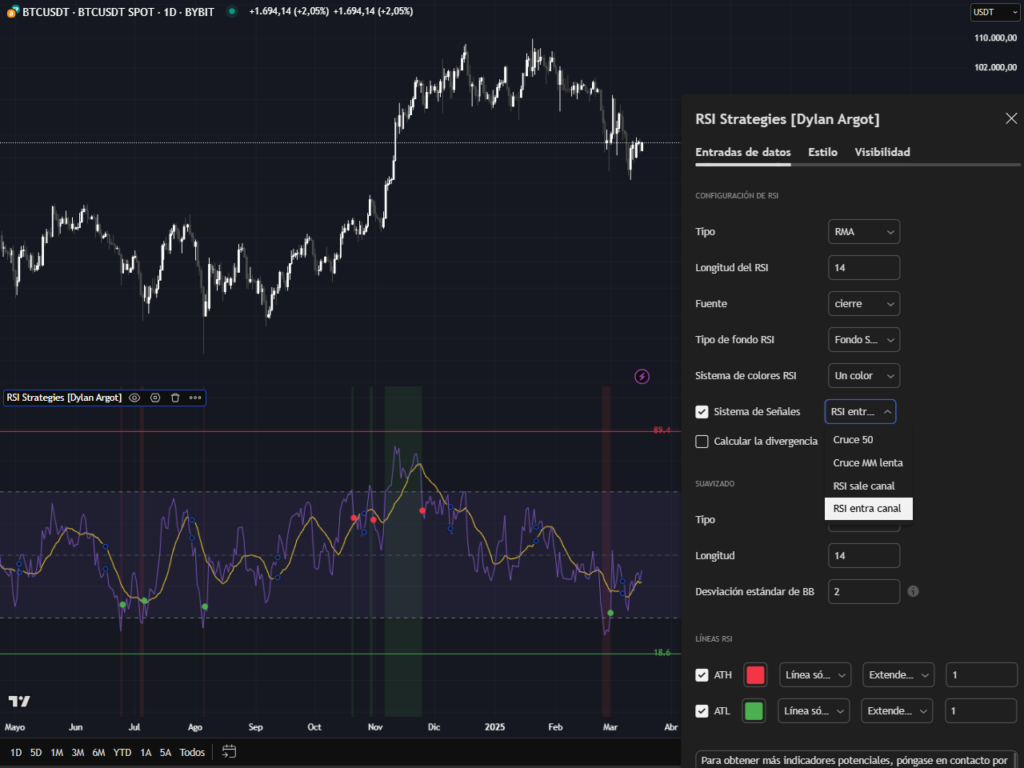Set chart range to 5A

166,752
